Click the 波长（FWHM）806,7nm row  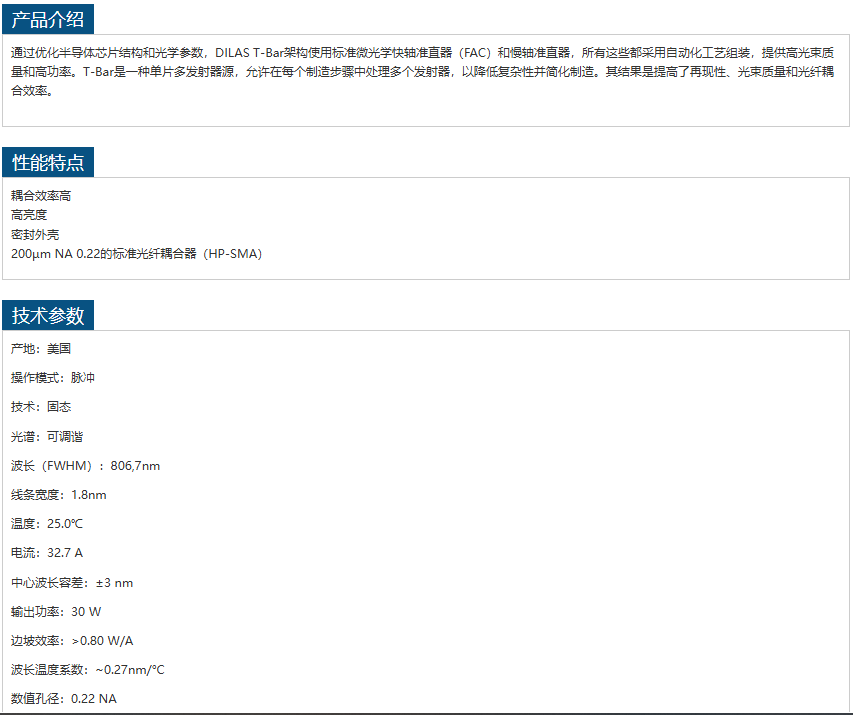point(85,466)
